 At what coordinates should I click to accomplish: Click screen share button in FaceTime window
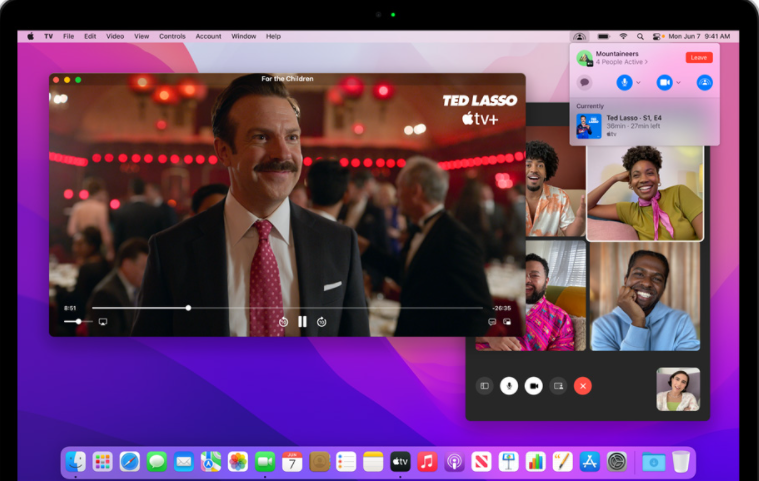558,386
